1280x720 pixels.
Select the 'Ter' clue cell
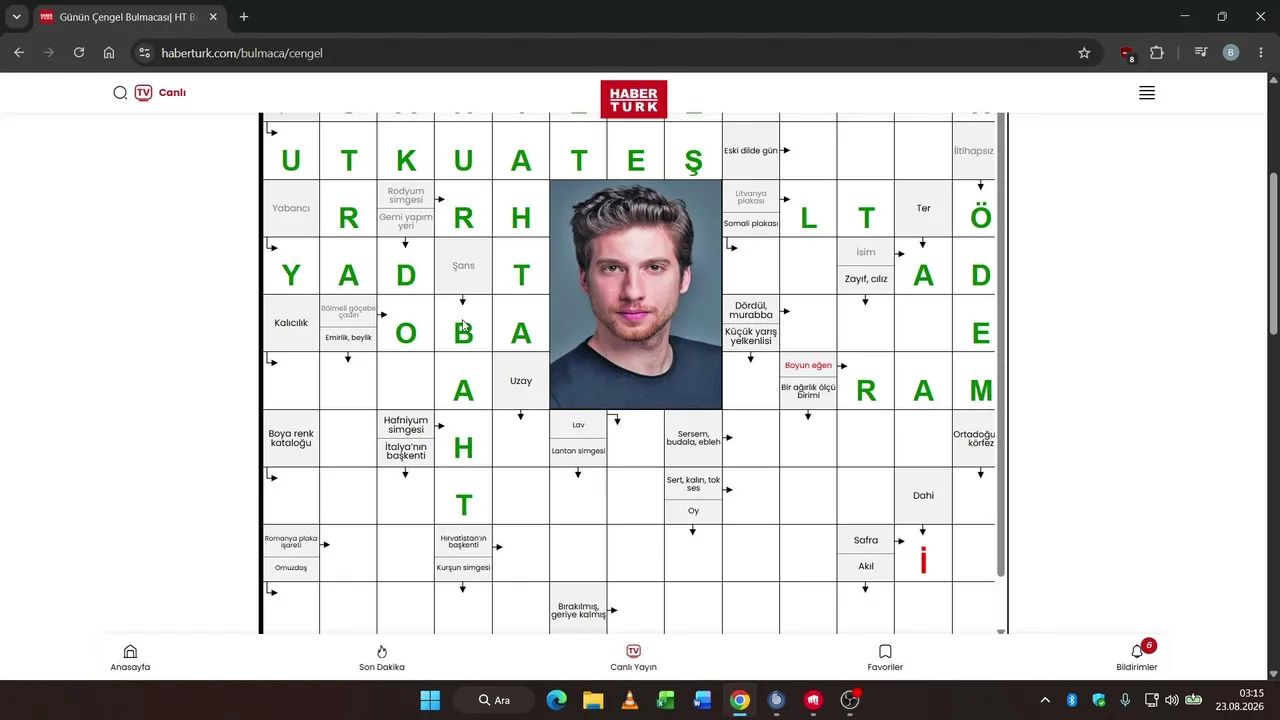pyautogui.click(x=923, y=209)
